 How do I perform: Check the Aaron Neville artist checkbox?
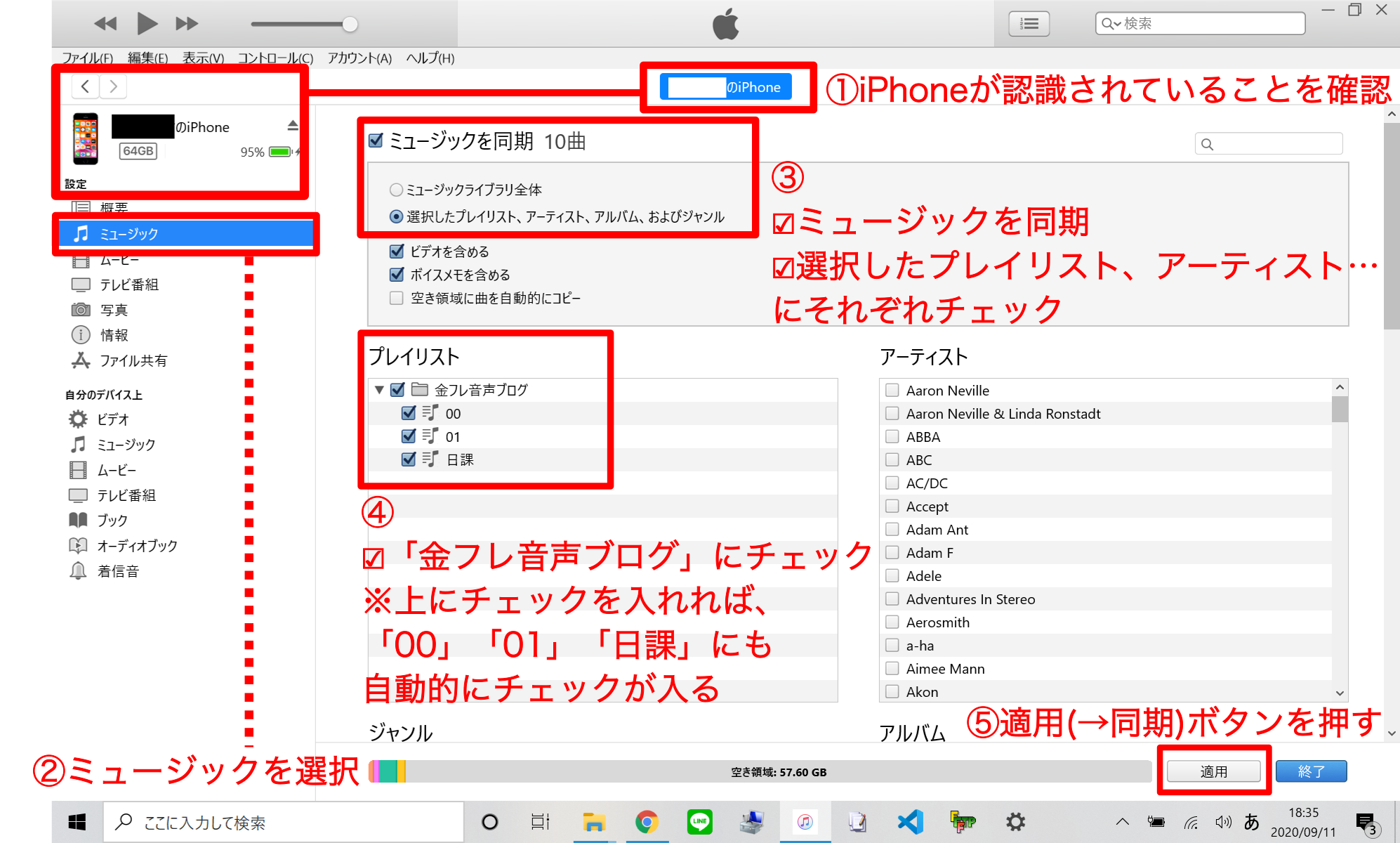pyautogui.click(x=892, y=390)
